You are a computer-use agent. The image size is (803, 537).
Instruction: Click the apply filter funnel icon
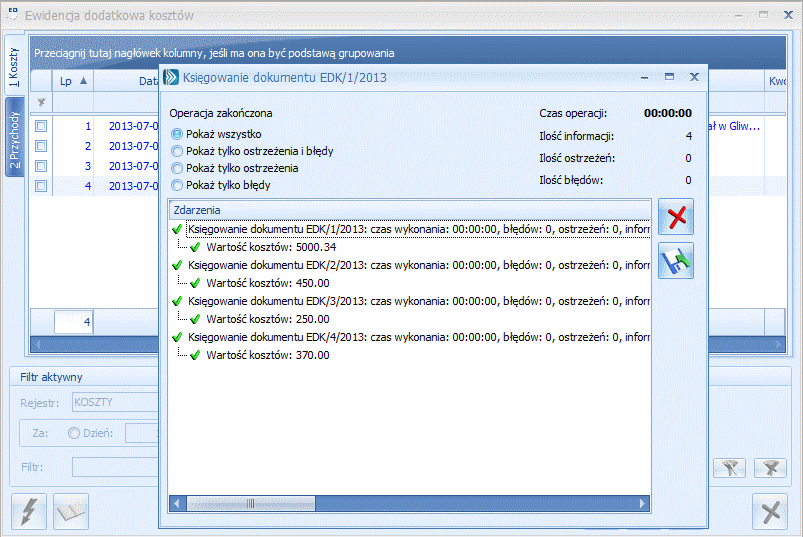click(729, 467)
